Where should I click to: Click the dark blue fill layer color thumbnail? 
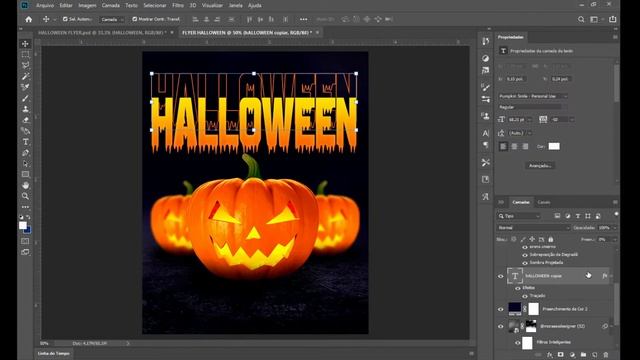(x=515, y=309)
